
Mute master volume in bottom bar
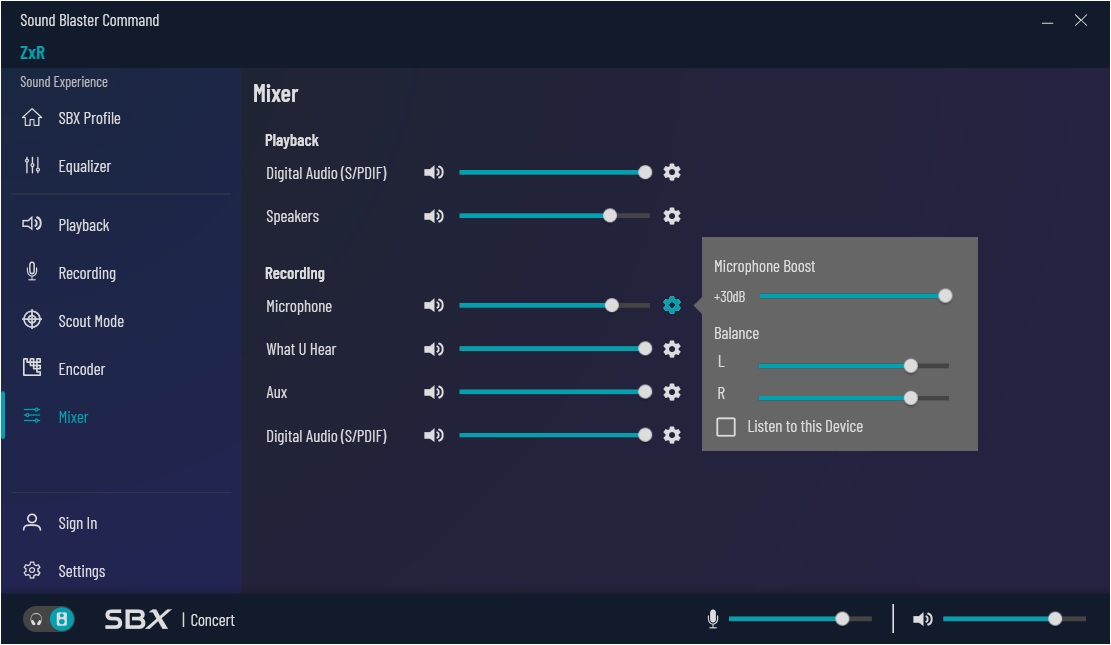[x=922, y=620]
